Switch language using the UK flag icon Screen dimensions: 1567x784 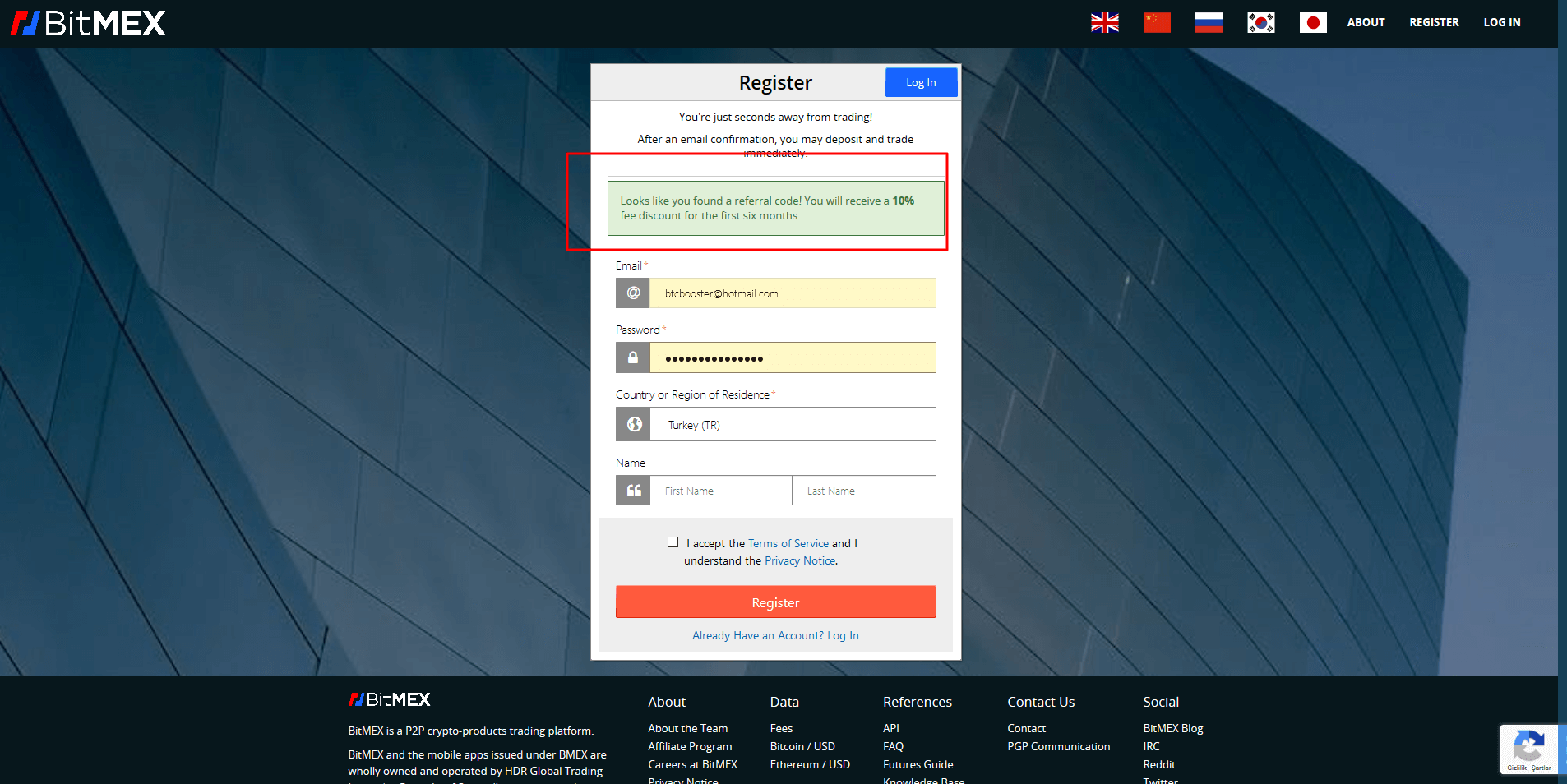1104,22
